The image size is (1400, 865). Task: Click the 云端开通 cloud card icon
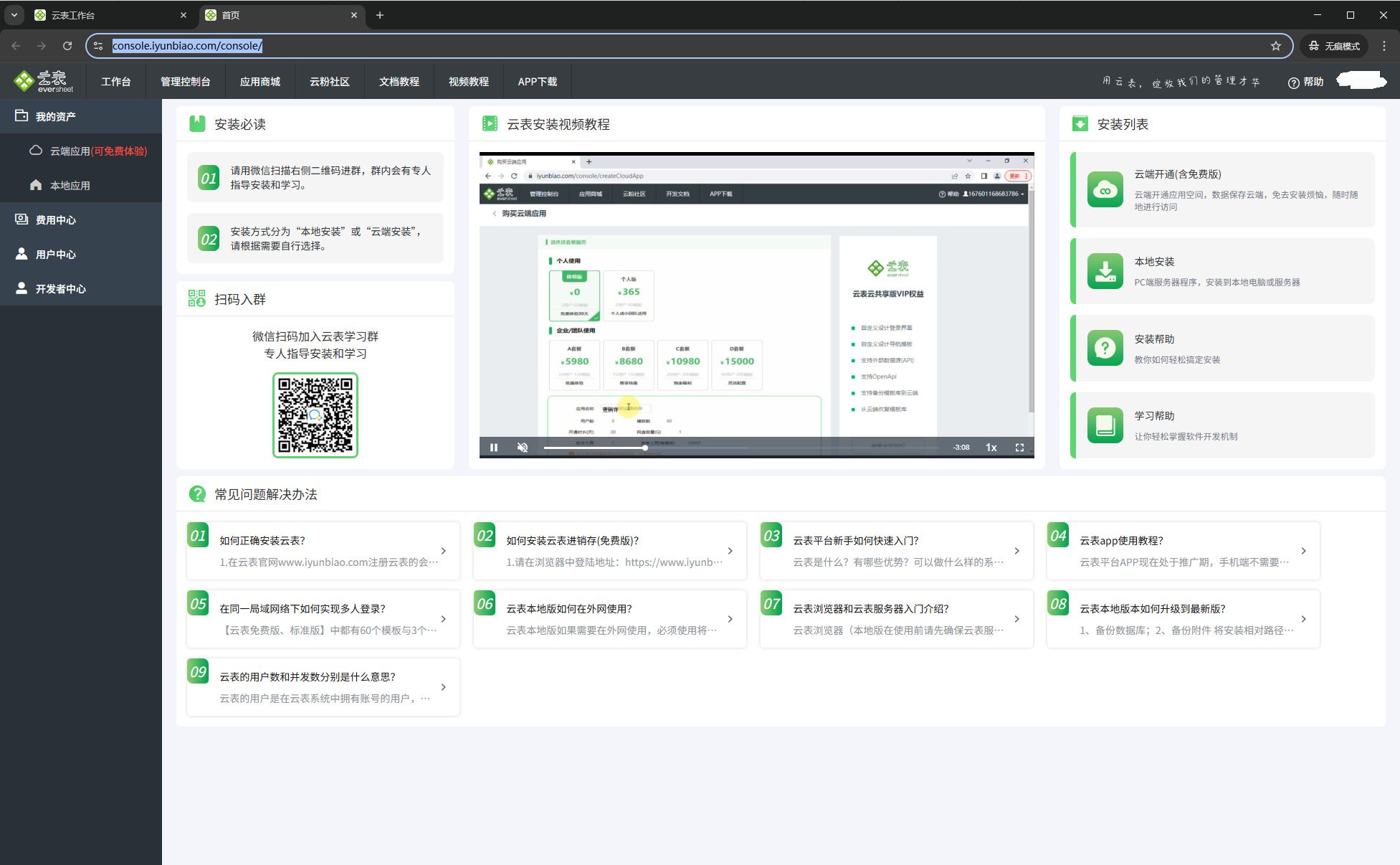1105,189
